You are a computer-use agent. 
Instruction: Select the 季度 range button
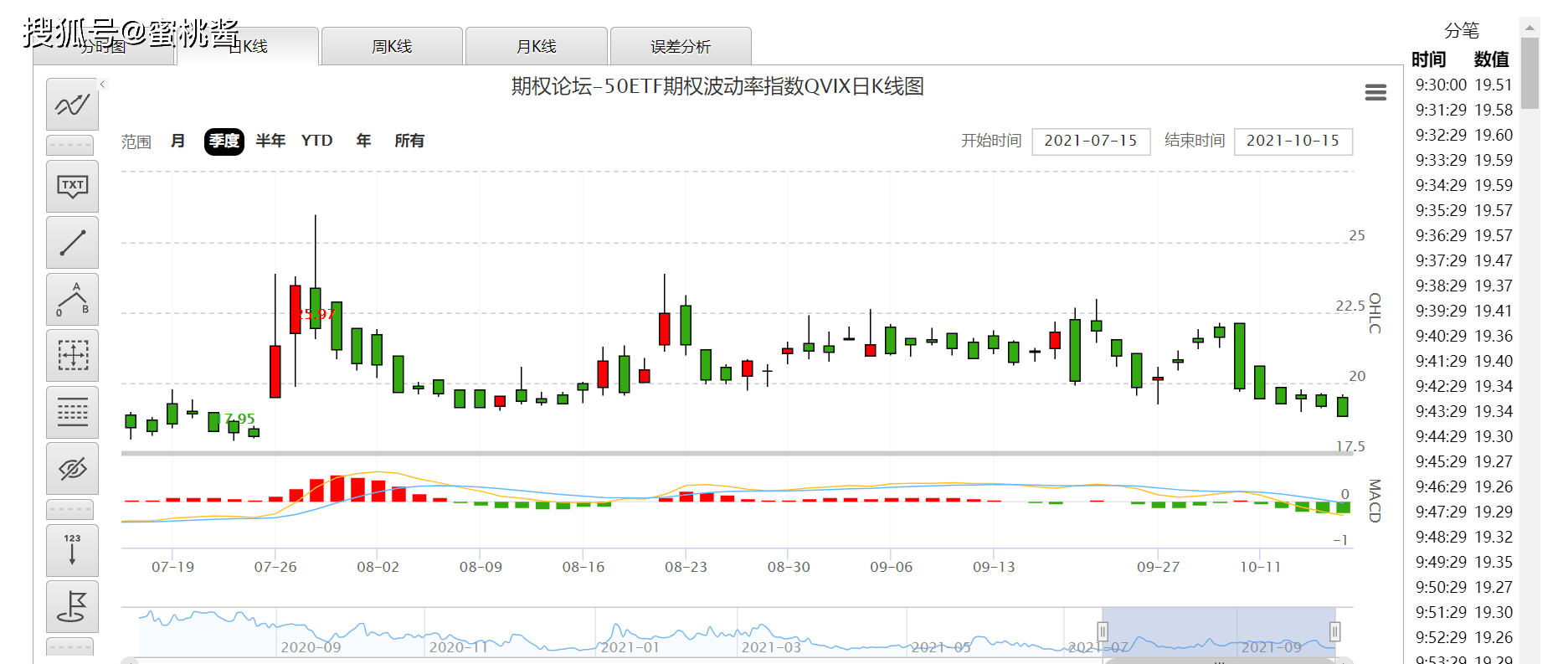click(224, 141)
